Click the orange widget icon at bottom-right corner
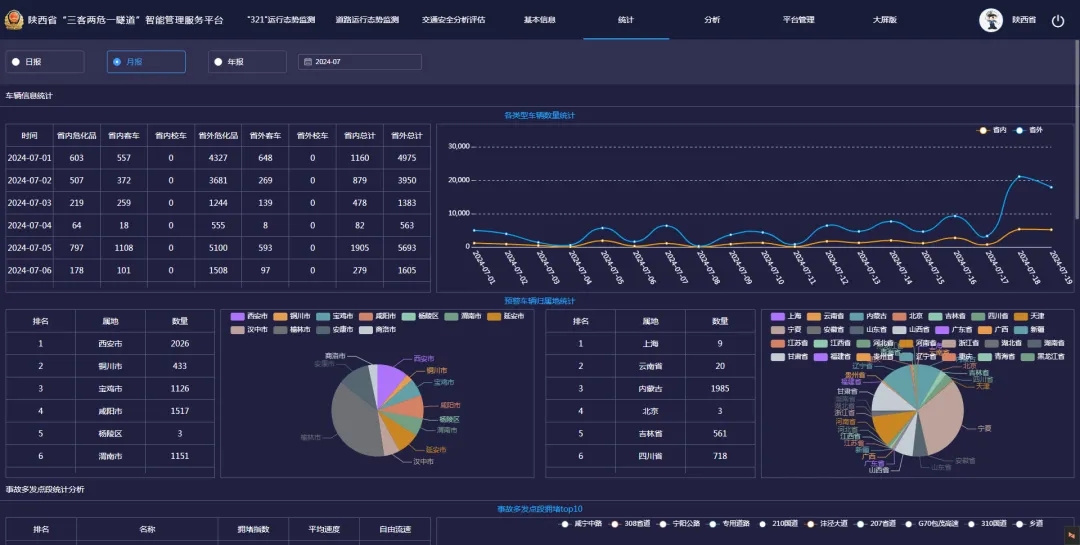Image resolution: width=1080 pixels, height=545 pixels. [x=1070, y=535]
